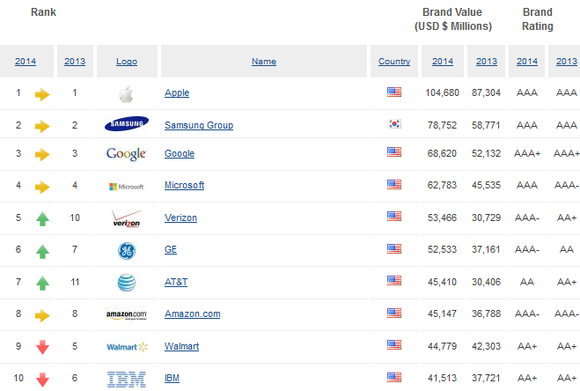Sort by Brand Value 2014 header
The width and height of the screenshot is (580, 391).
pos(442,61)
